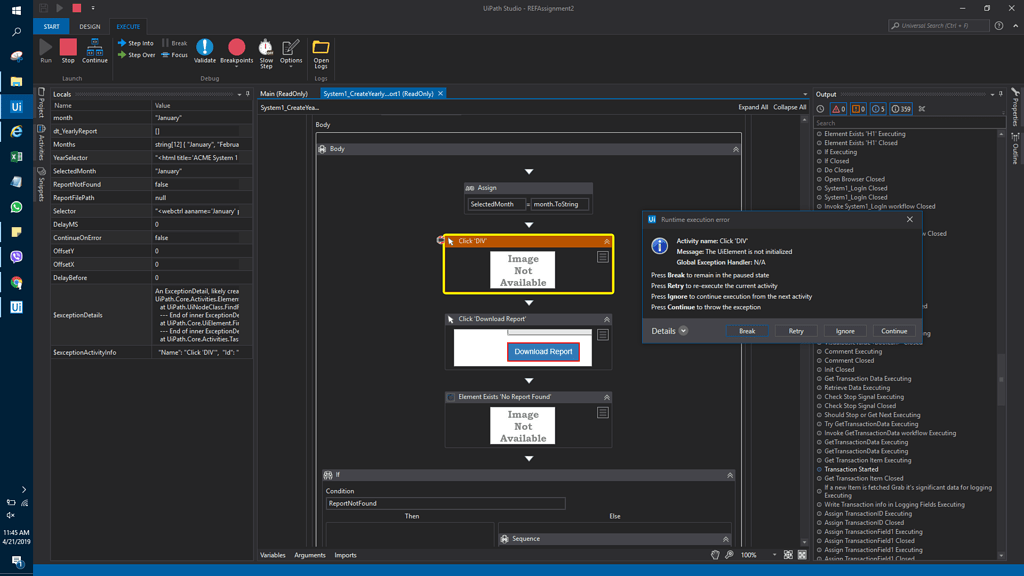Switch to Main (ReadOnly) tab
The height and width of the screenshot is (576, 1024).
pos(284,94)
